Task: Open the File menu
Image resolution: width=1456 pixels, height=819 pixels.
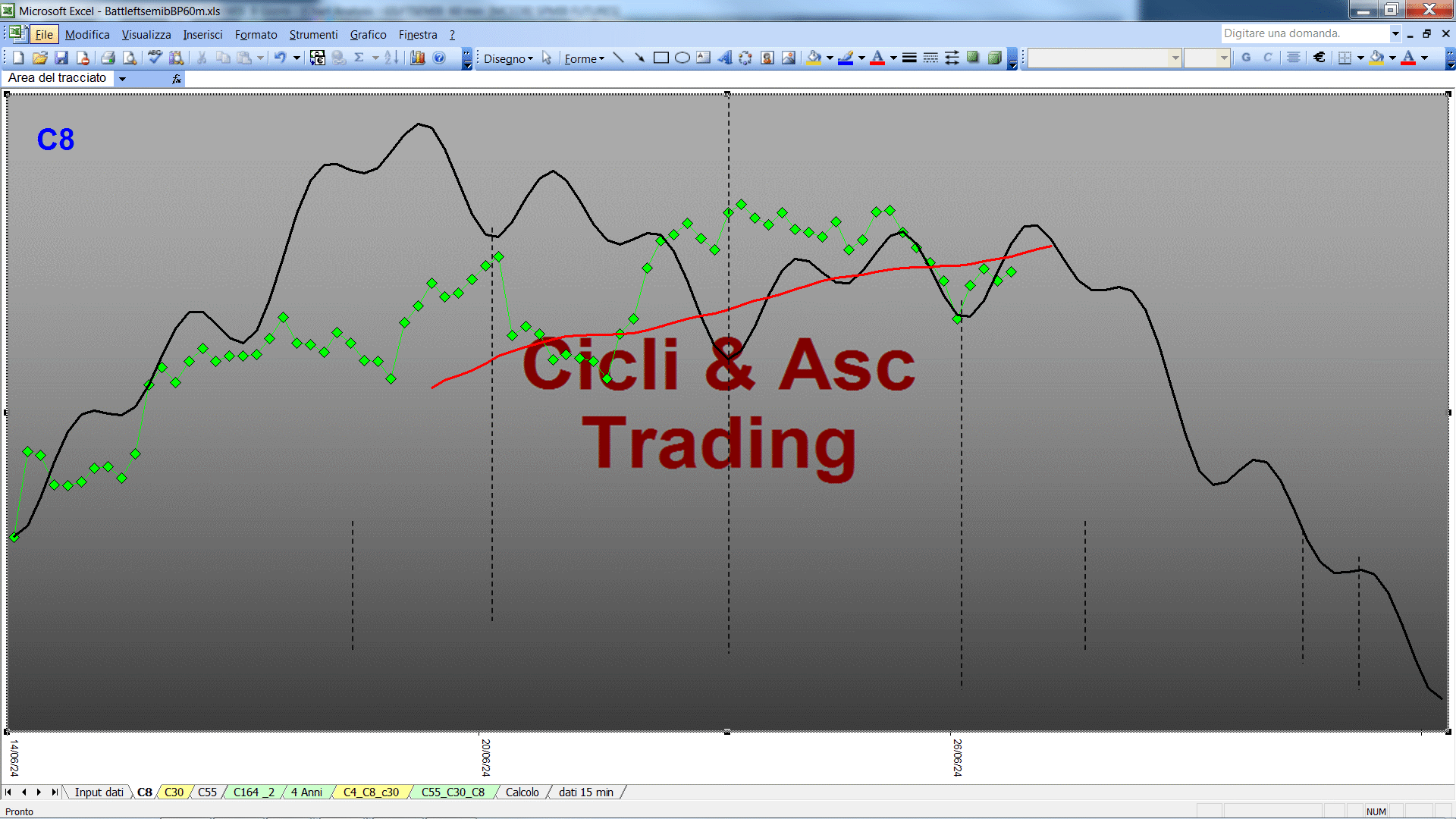Action: [44, 34]
